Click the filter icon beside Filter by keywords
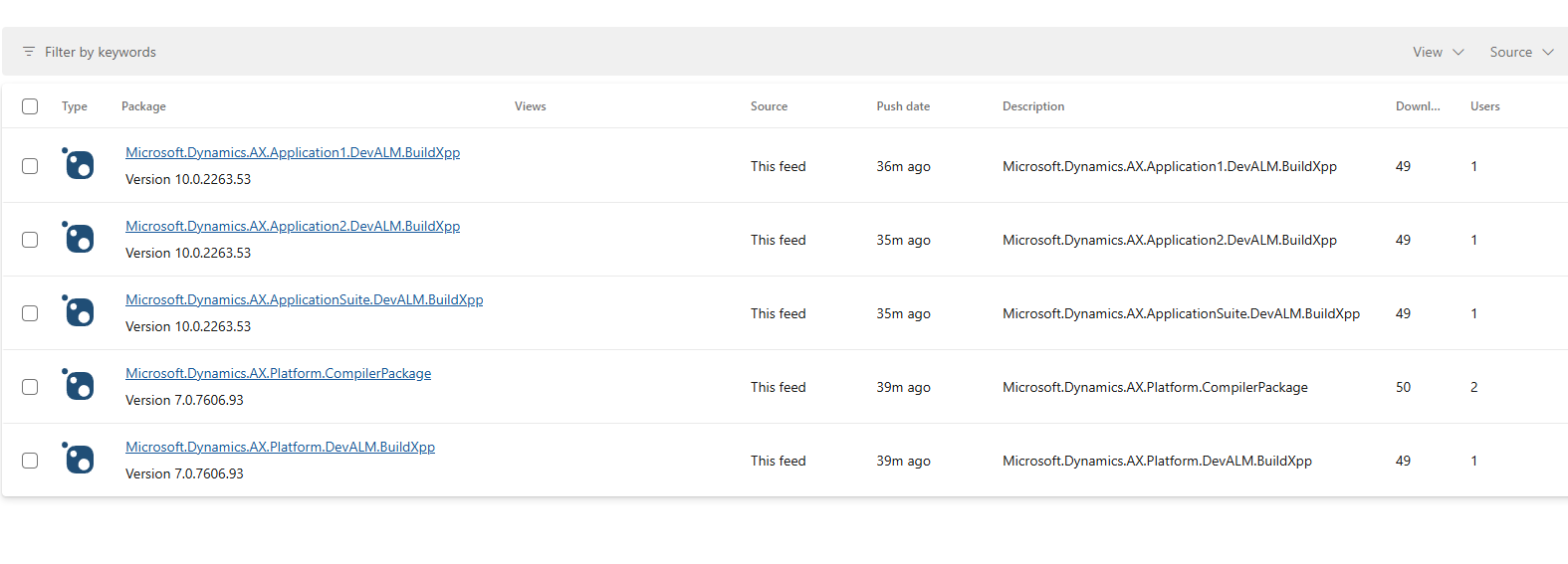Viewport: 1568px width, 564px height. point(29,52)
